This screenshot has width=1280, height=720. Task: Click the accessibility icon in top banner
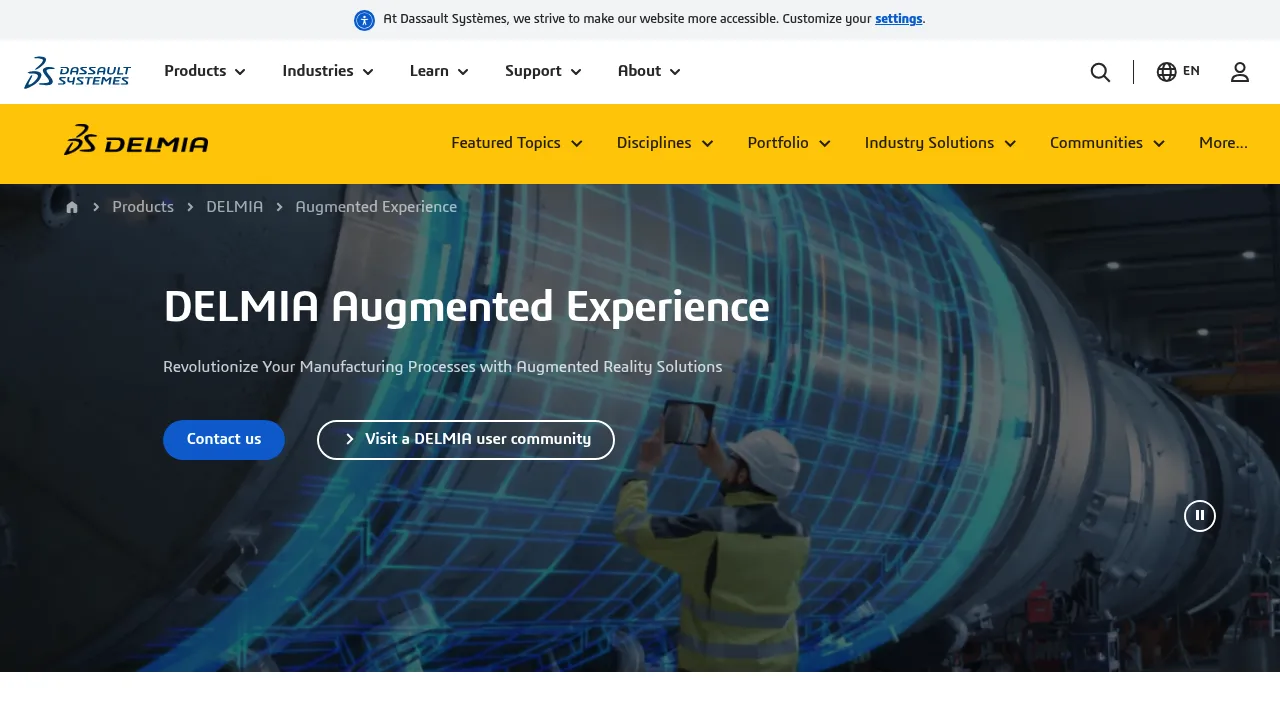pos(364,20)
